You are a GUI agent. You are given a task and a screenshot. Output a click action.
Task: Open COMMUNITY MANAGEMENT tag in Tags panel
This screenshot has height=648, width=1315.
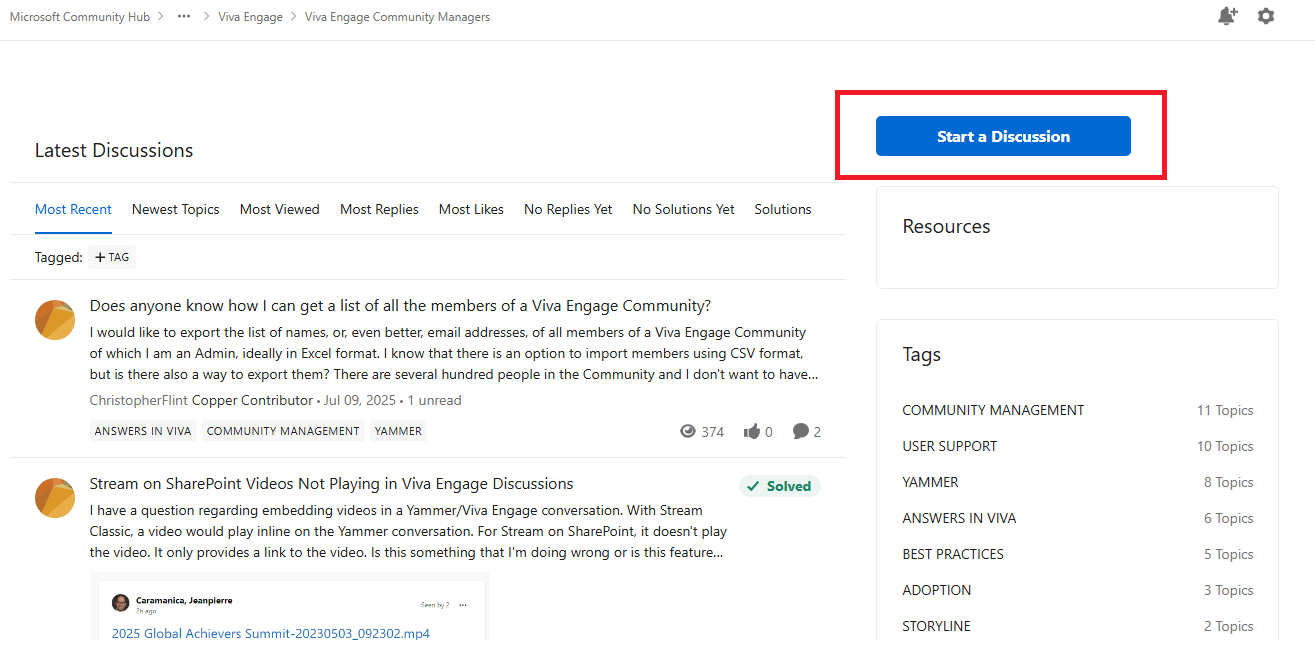click(x=993, y=410)
